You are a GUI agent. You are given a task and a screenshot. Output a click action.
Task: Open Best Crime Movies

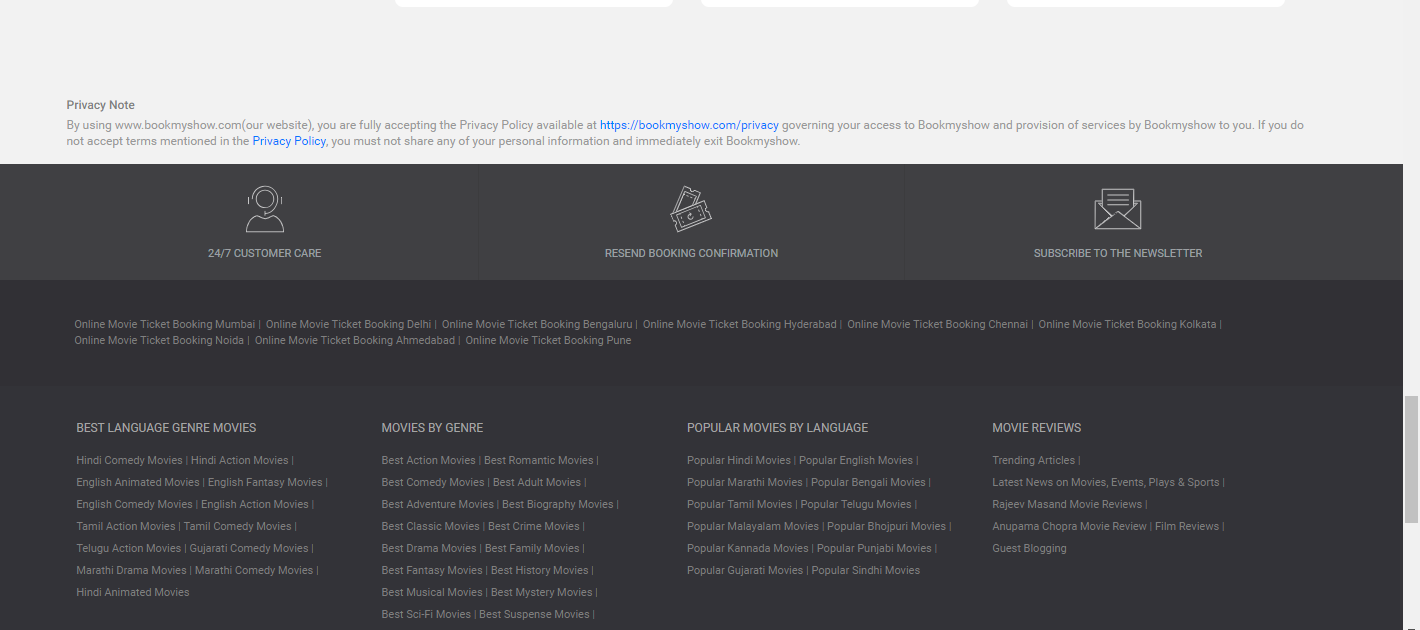(x=534, y=526)
